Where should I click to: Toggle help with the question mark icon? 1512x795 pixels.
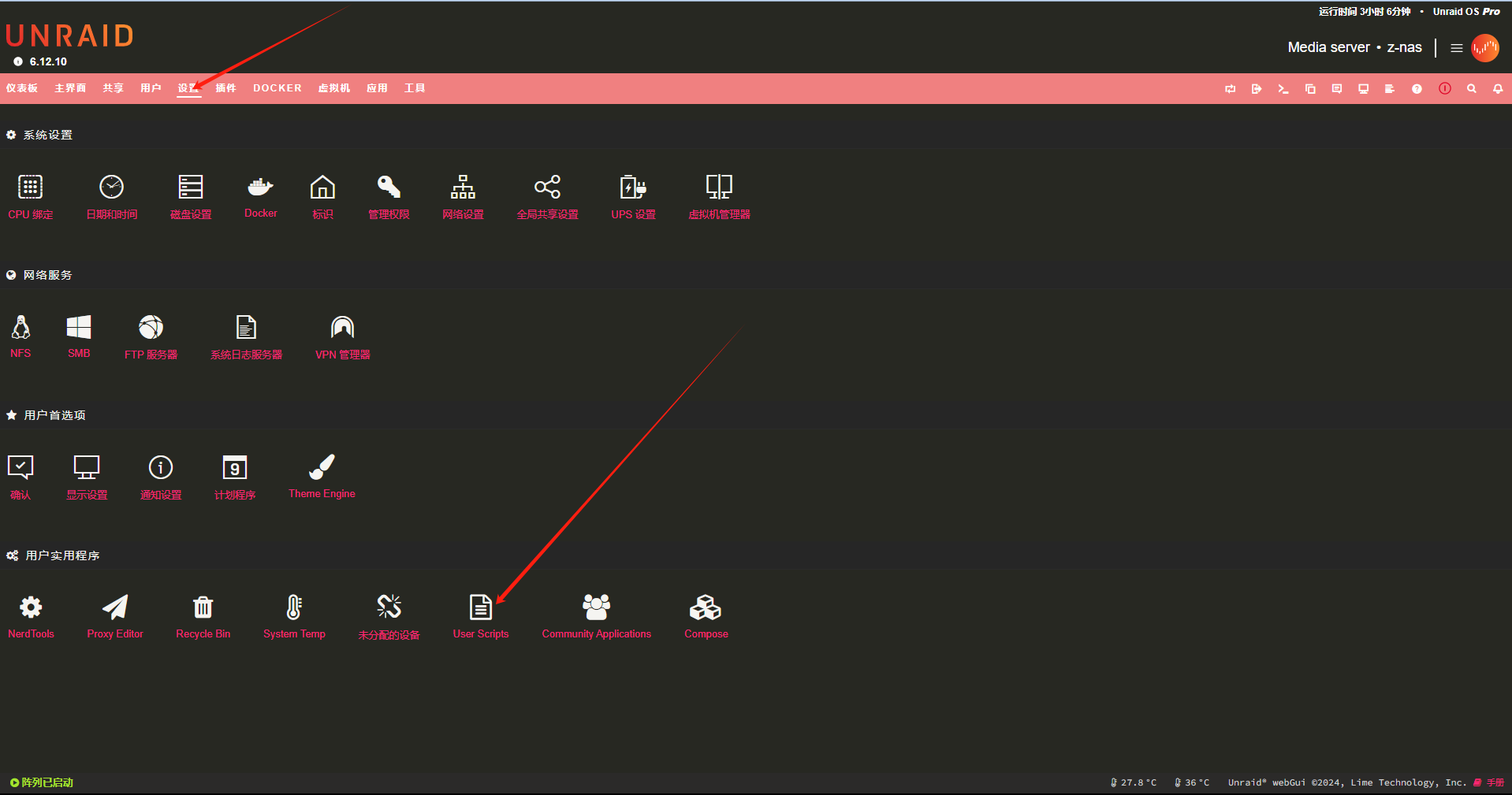(1417, 89)
